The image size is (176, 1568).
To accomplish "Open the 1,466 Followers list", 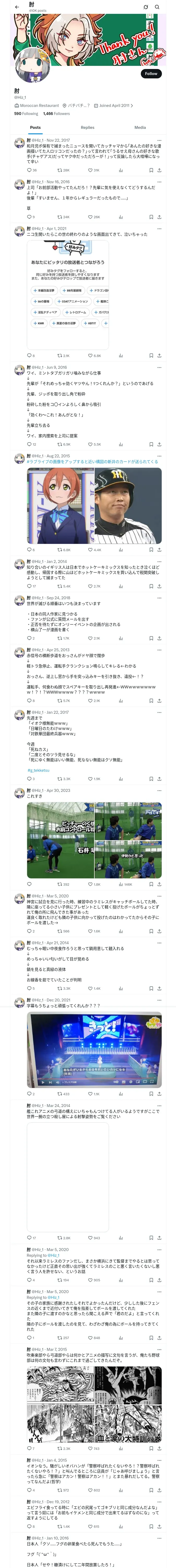I will [x=56, y=113].
